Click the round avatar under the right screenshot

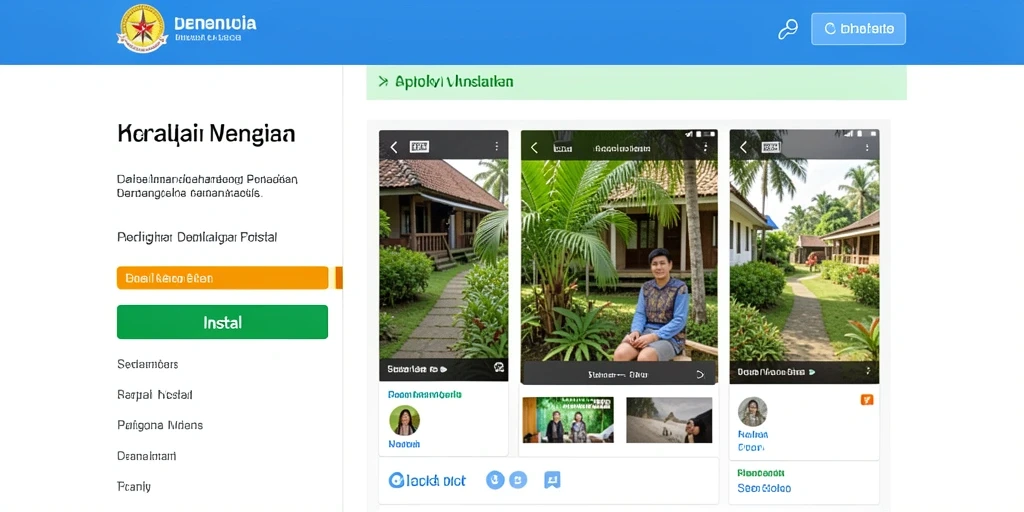point(752,411)
